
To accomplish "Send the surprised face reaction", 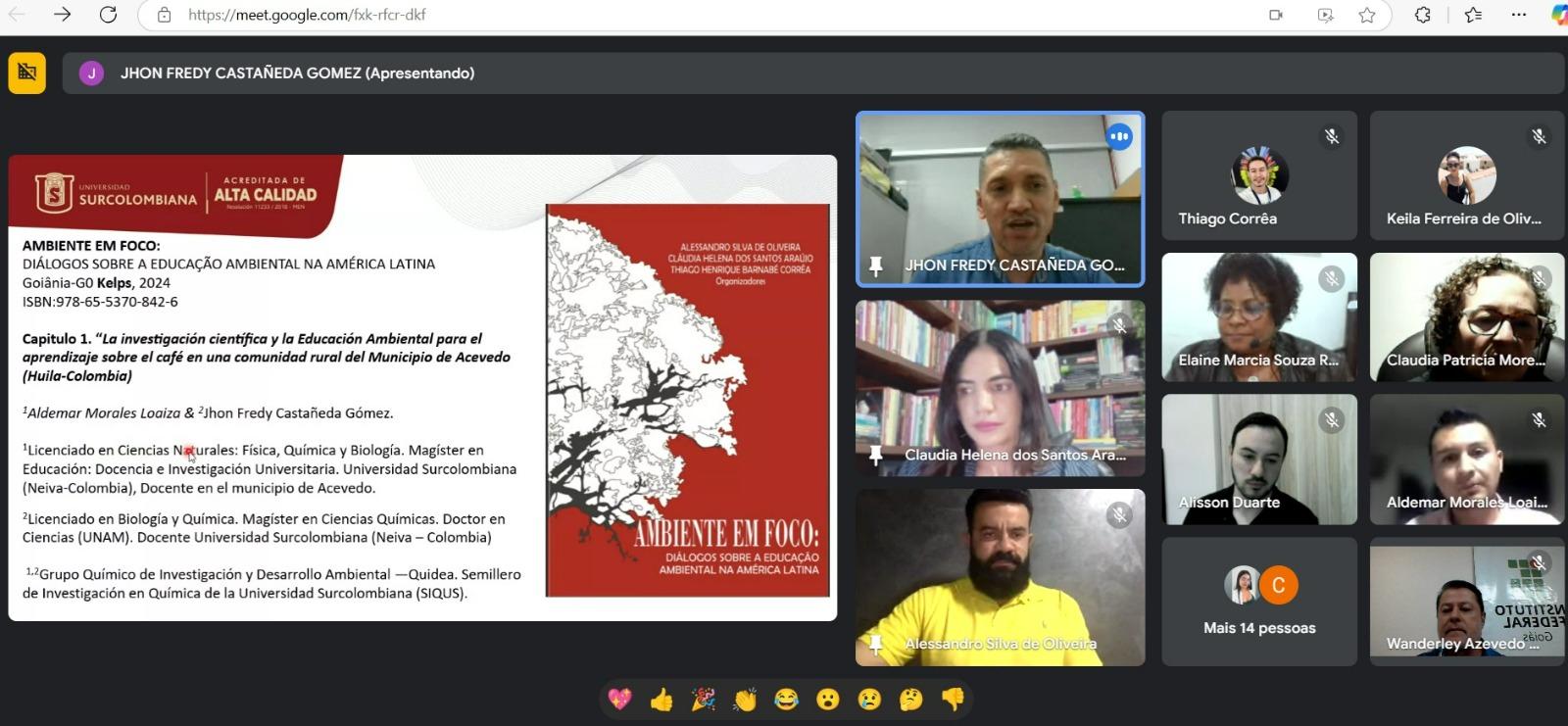I will click(x=828, y=699).
